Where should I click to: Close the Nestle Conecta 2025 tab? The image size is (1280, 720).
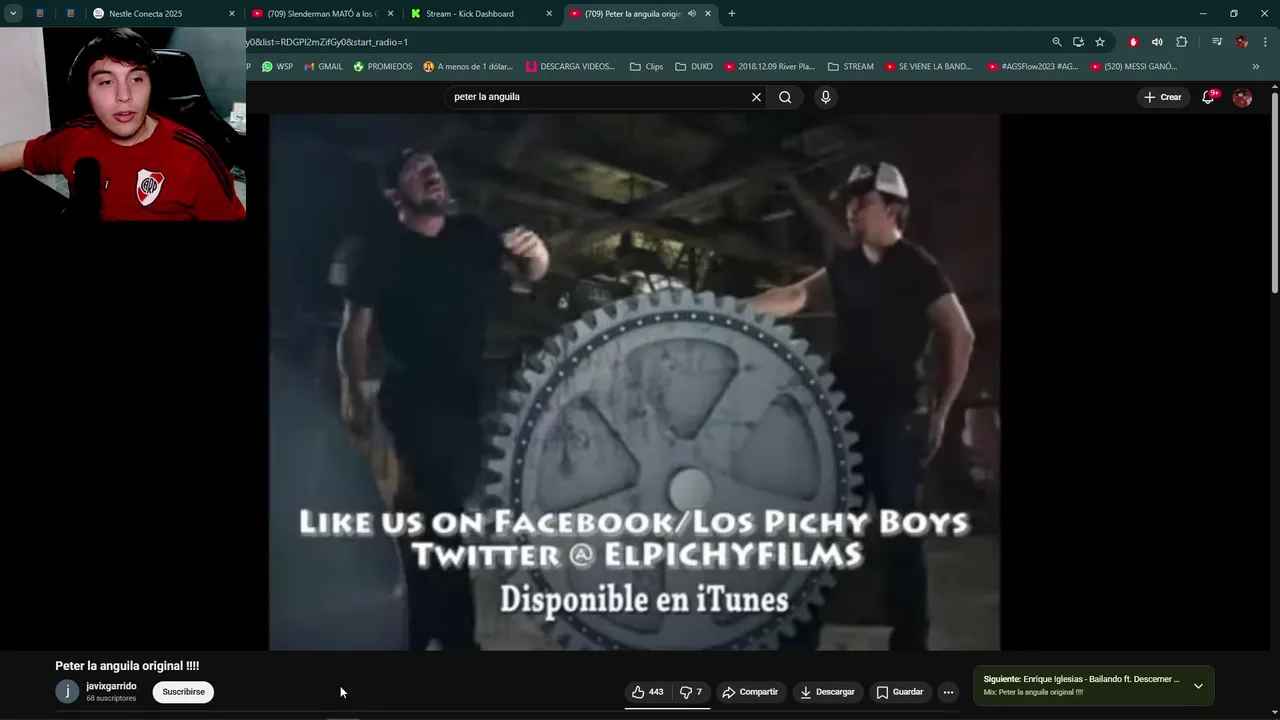[x=232, y=14]
